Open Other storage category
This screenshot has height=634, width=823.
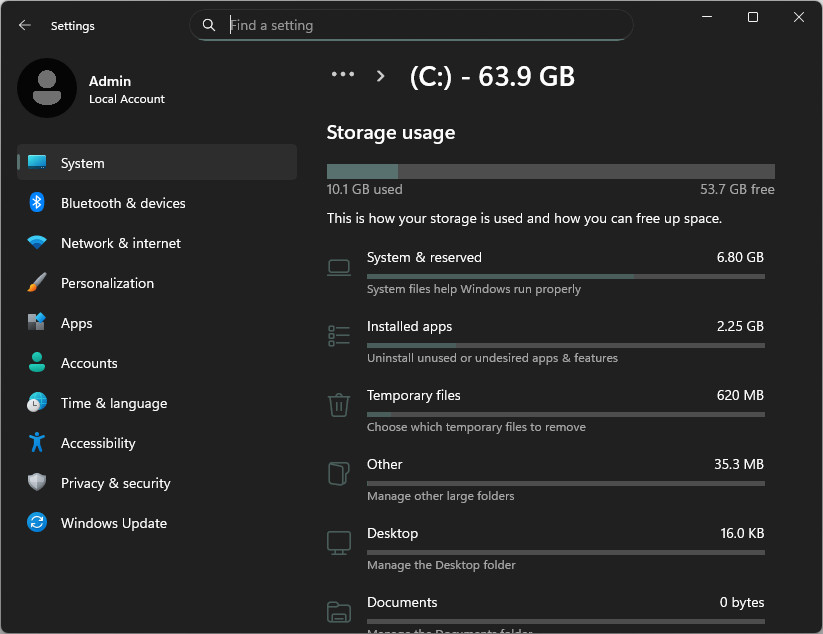546,480
